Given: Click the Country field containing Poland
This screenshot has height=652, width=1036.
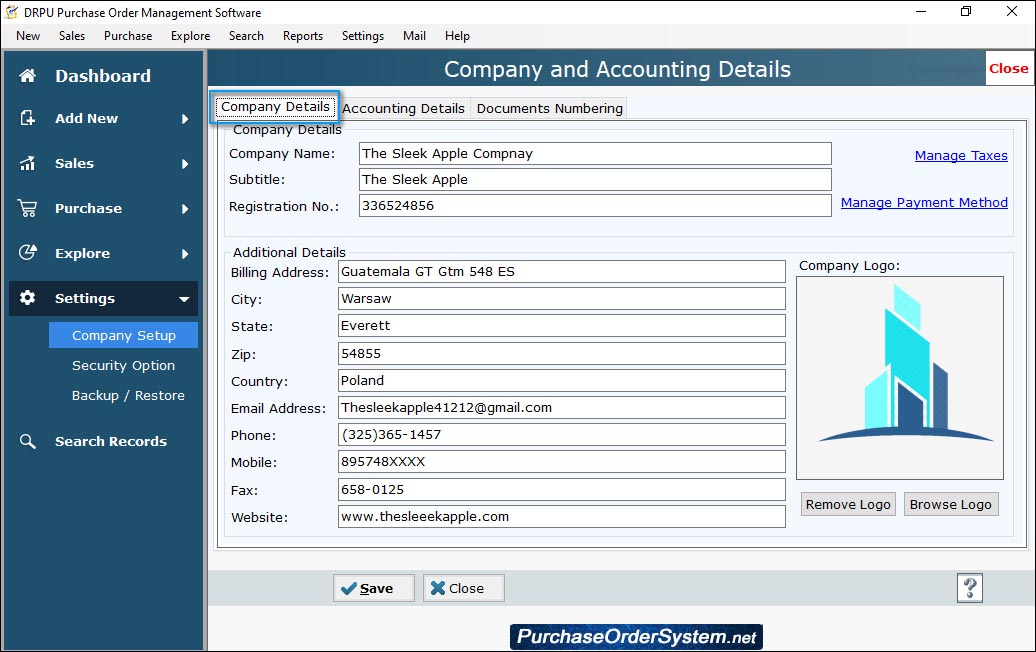Looking at the screenshot, I should click(562, 380).
